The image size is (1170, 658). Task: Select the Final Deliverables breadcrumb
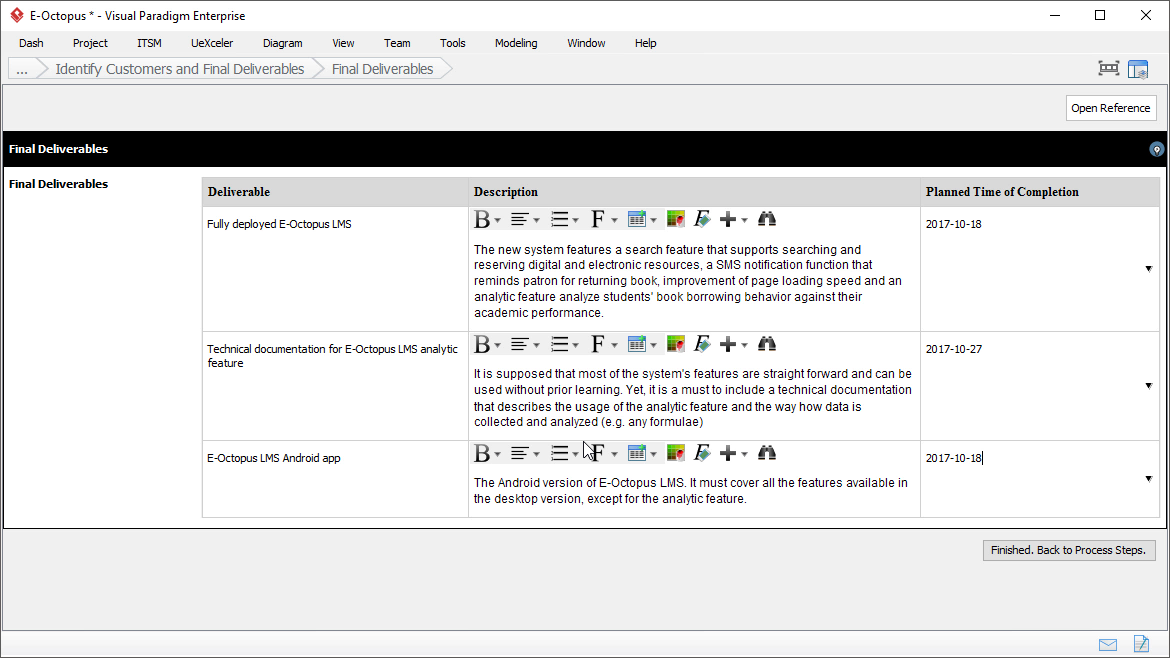pyautogui.click(x=383, y=69)
